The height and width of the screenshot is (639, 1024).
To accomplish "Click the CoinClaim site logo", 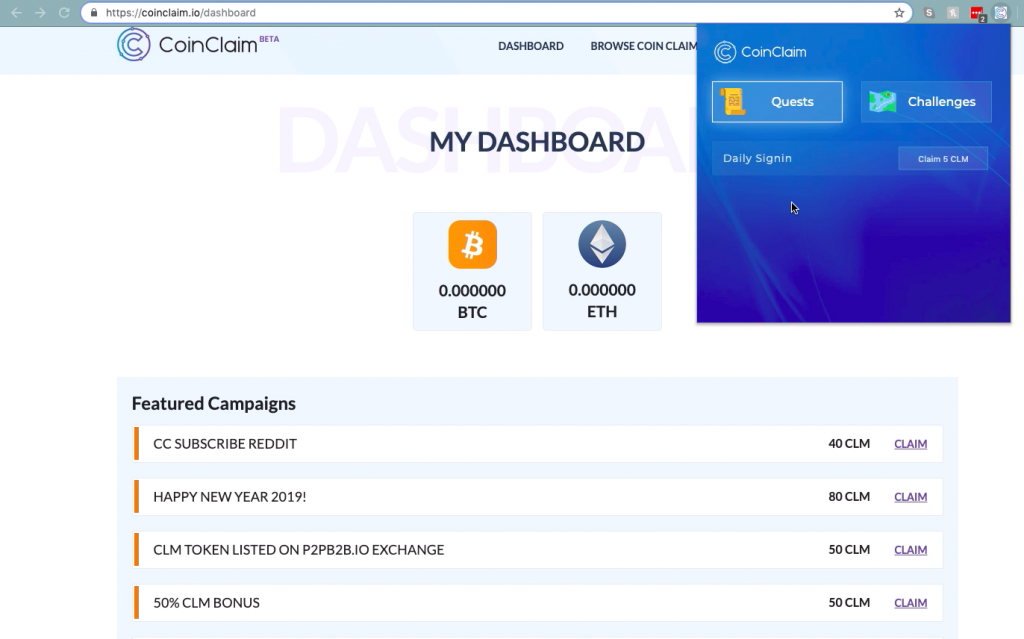I will pos(198,44).
